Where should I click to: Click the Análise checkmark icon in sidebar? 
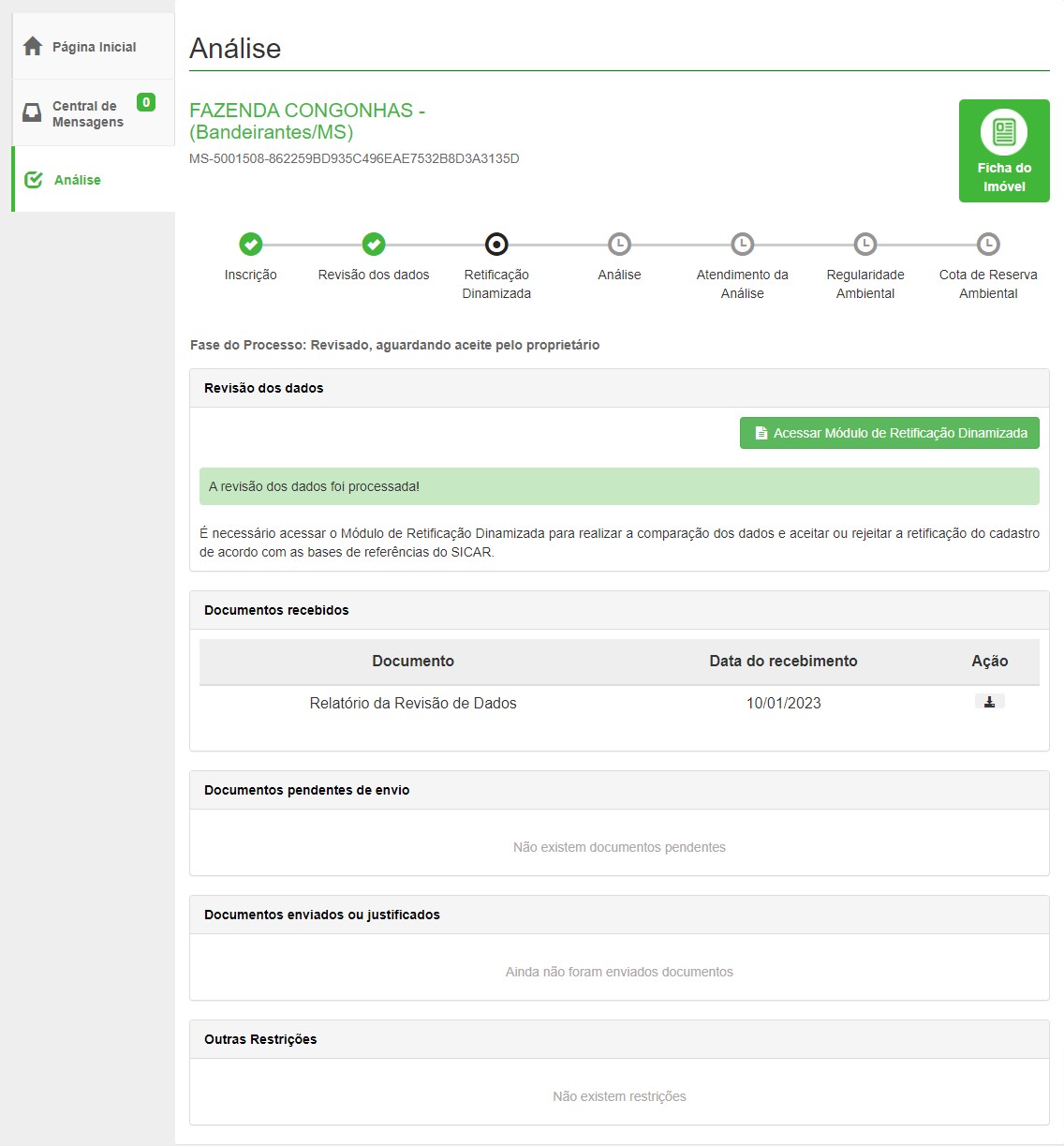34,180
